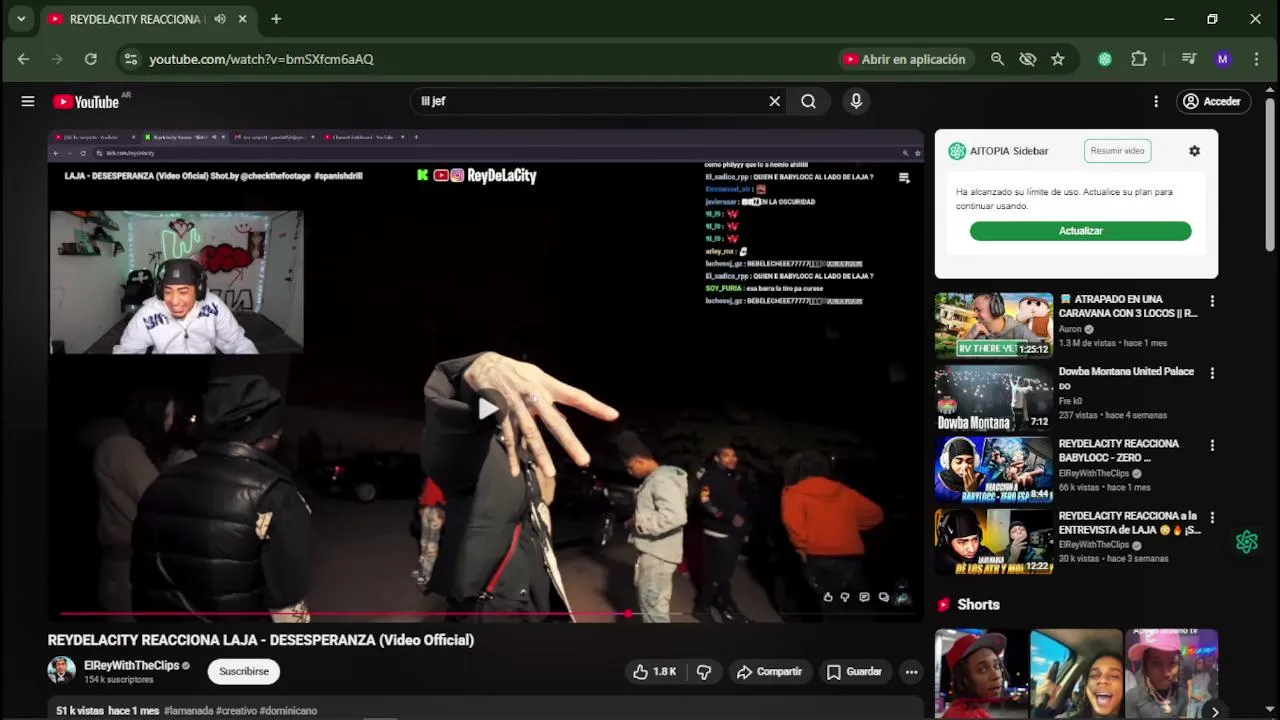Run the search with magnifier button

(808, 101)
